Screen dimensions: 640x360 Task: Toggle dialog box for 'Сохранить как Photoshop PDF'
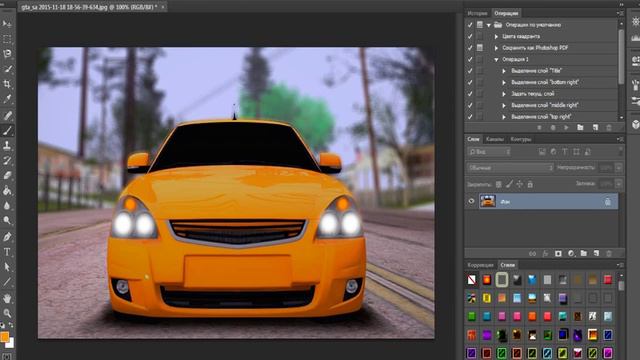click(480, 48)
